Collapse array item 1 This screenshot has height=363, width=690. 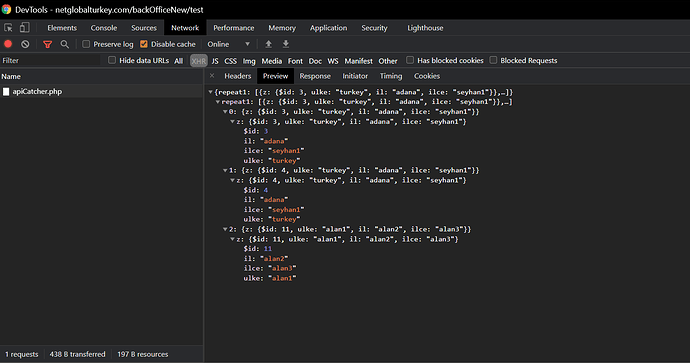coord(225,170)
